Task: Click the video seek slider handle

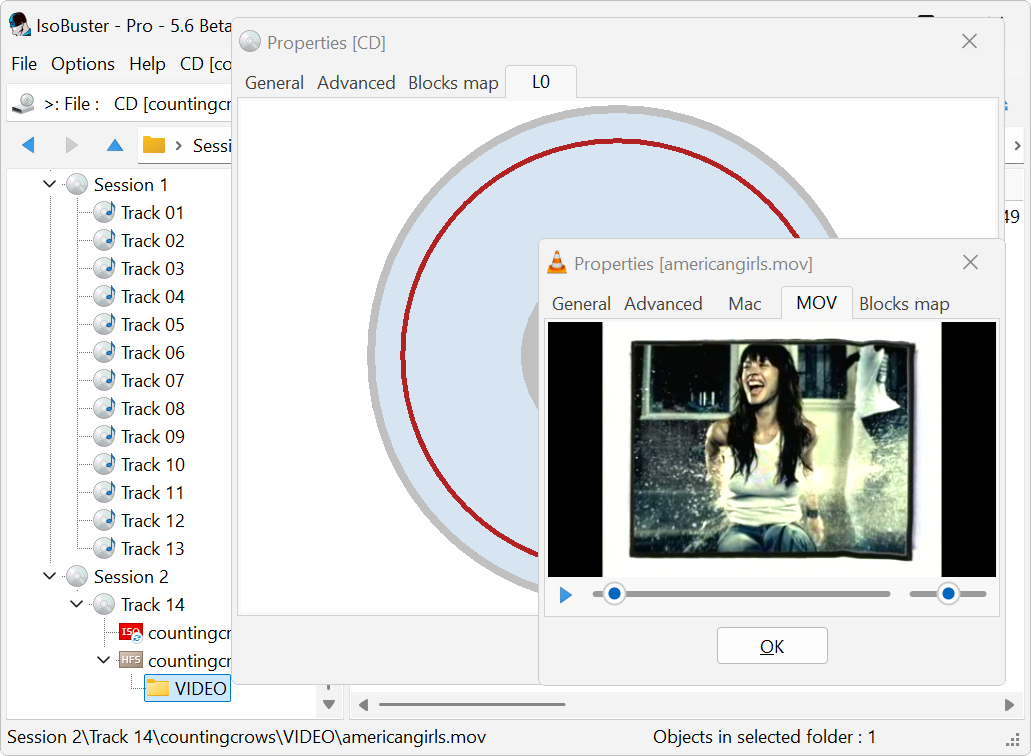Action: (614, 594)
